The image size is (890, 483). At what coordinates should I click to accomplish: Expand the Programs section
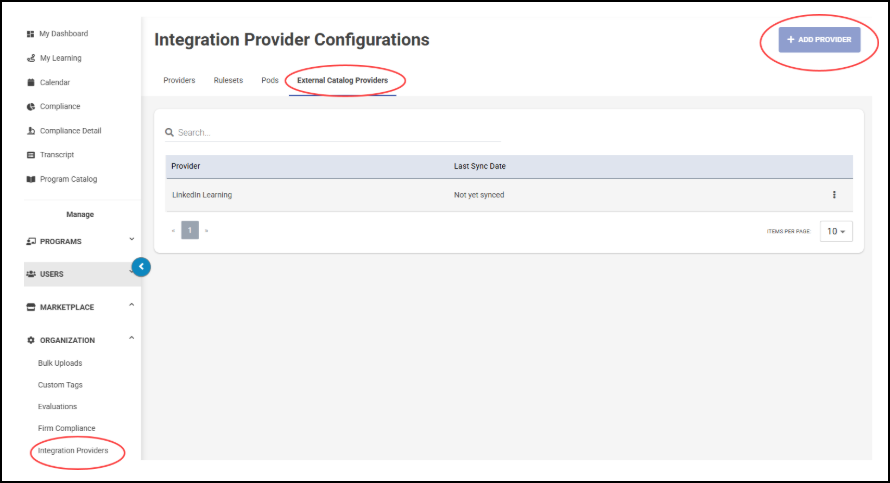pos(131,240)
